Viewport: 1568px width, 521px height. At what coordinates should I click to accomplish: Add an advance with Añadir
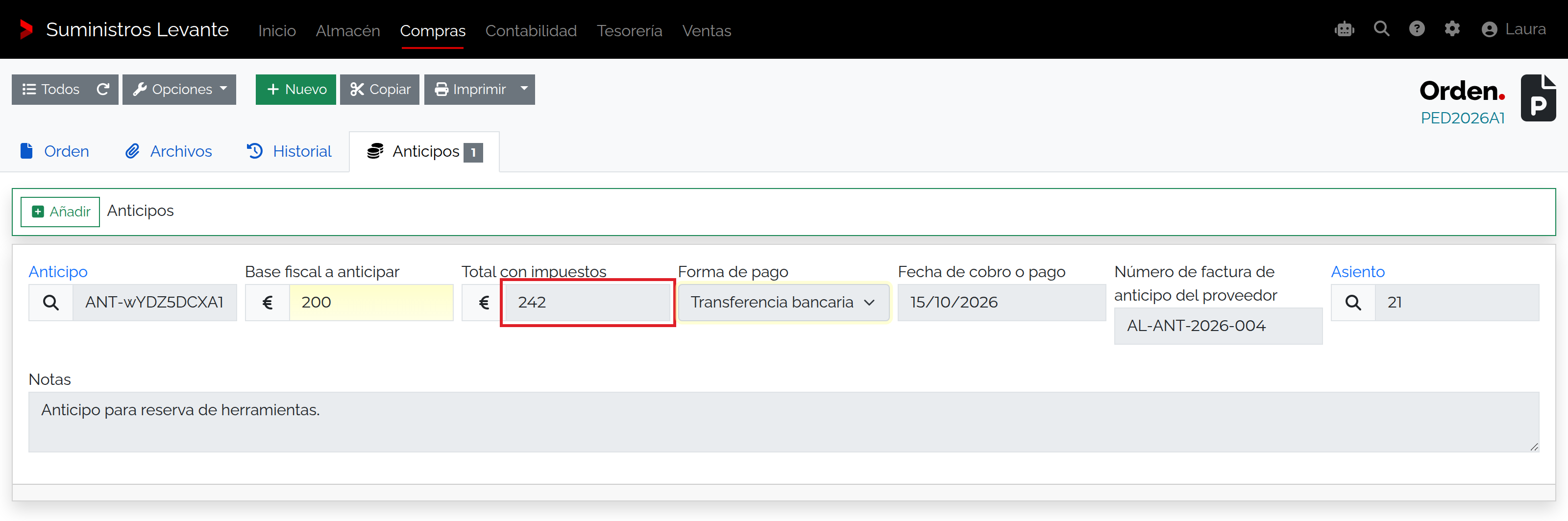60,212
